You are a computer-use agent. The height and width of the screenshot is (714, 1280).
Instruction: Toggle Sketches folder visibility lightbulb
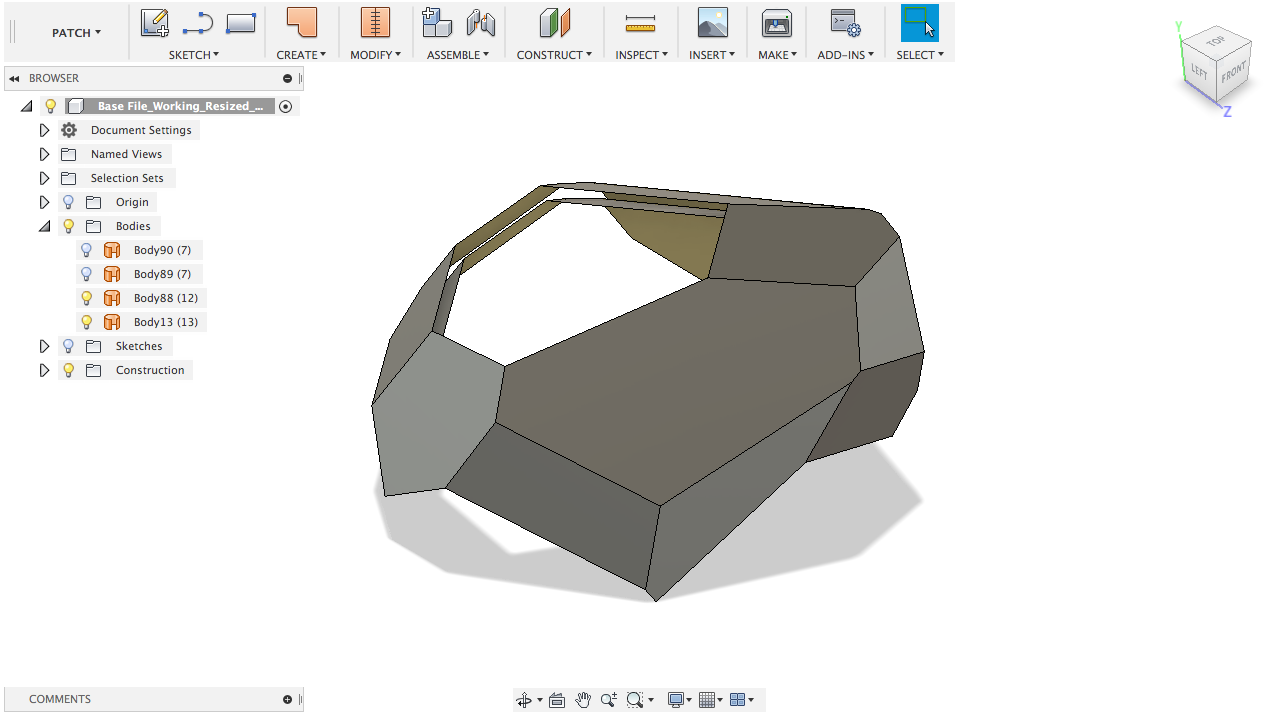[69, 346]
